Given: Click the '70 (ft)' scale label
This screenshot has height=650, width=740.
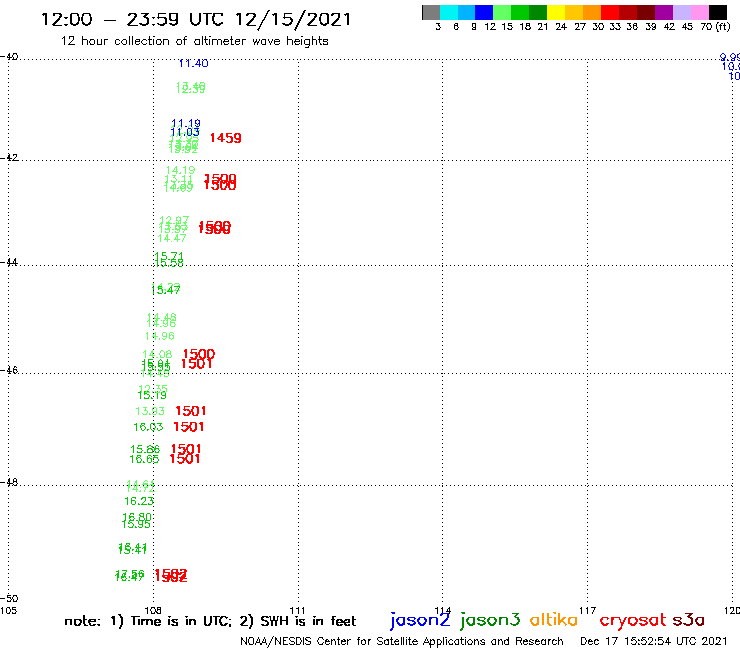Looking at the screenshot, I should (x=715, y=26).
